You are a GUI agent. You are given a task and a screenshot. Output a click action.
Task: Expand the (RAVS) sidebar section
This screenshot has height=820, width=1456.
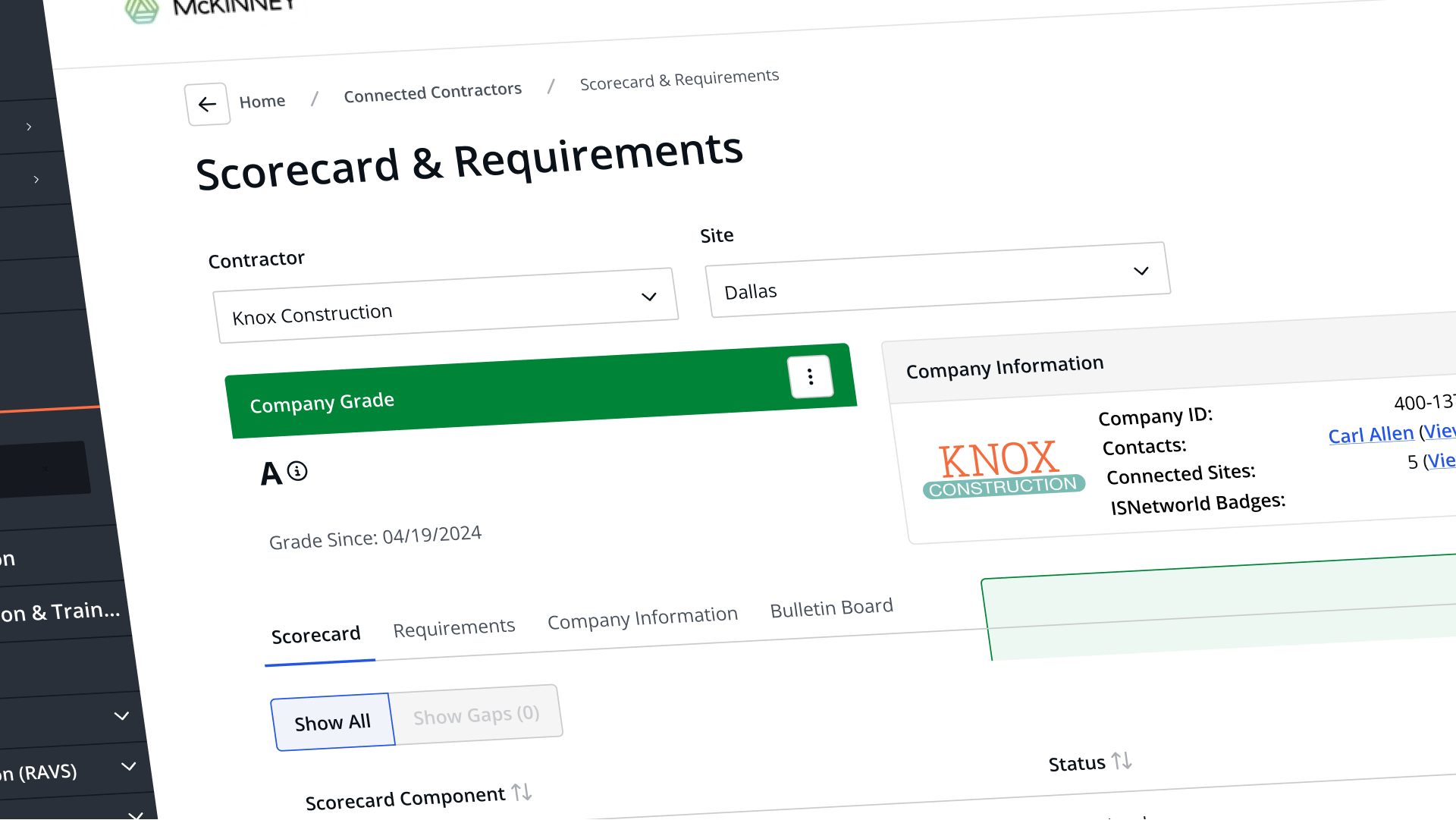point(129,766)
